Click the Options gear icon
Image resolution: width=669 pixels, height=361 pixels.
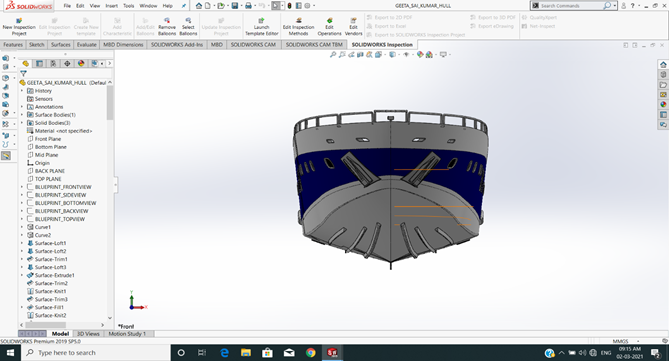[x=307, y=6]
